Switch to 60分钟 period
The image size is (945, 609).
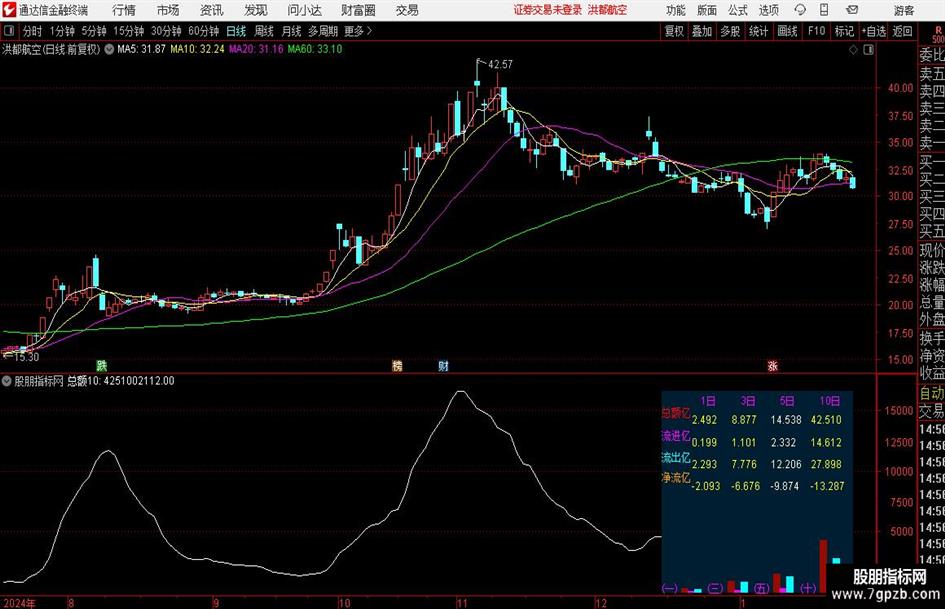[203, 31]
